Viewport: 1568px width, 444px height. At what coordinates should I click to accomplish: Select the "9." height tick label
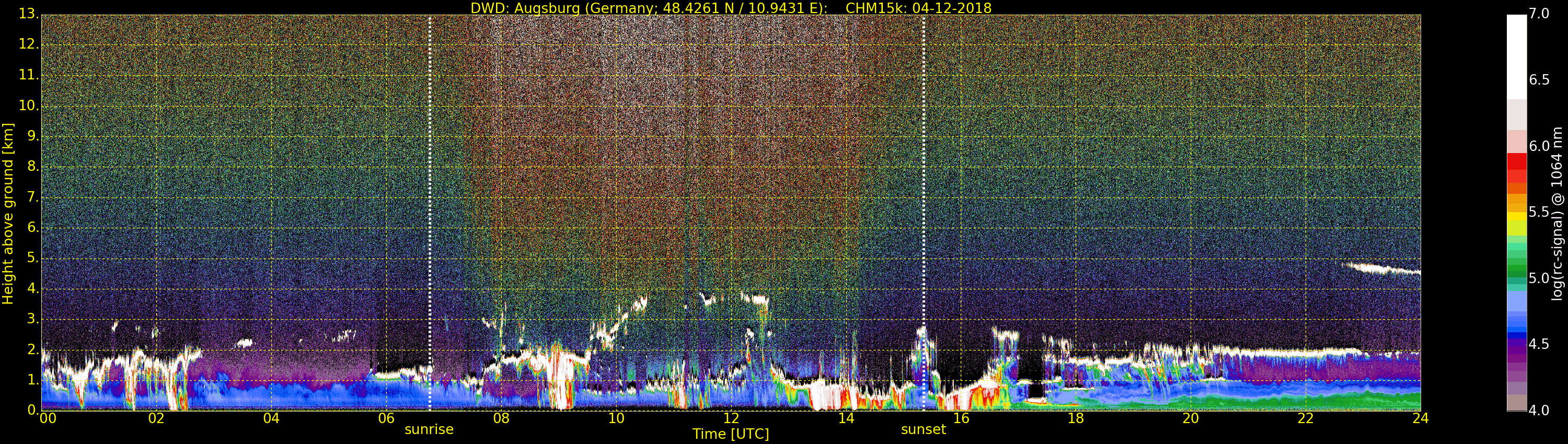pyautogui.click(x=33, y=136)
